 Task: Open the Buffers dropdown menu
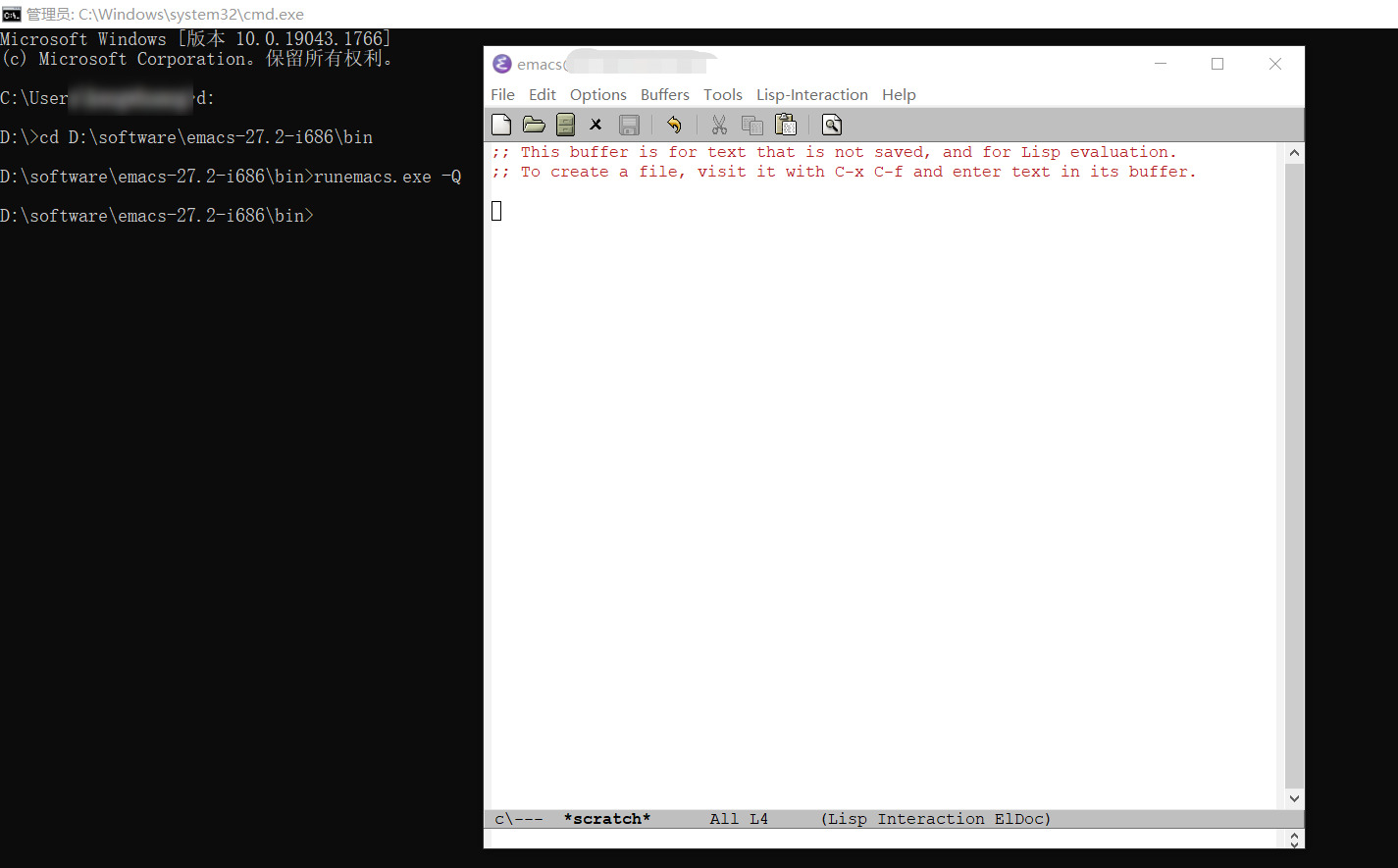pos(664,94)
